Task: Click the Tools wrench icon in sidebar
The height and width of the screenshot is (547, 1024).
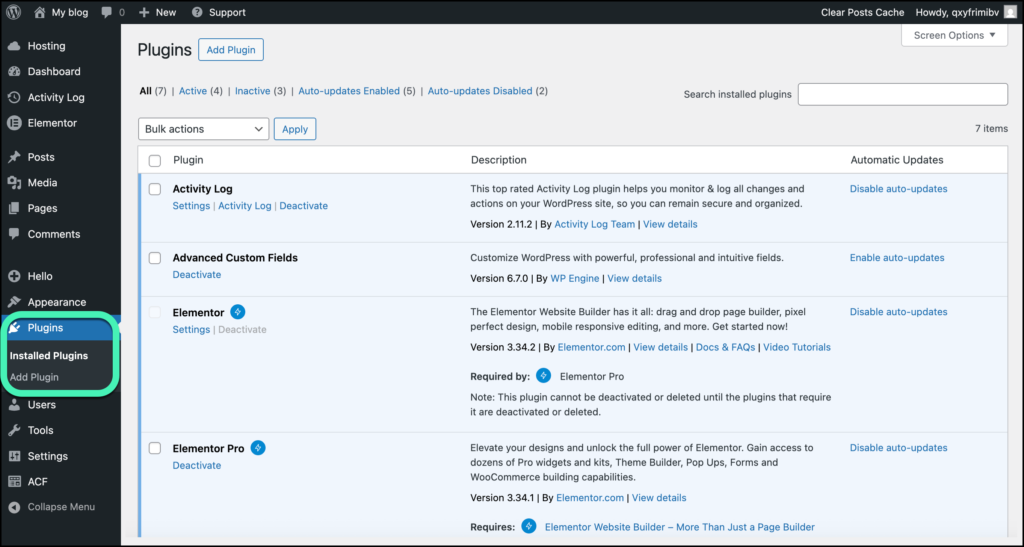Action: click(x=14, y=430)
